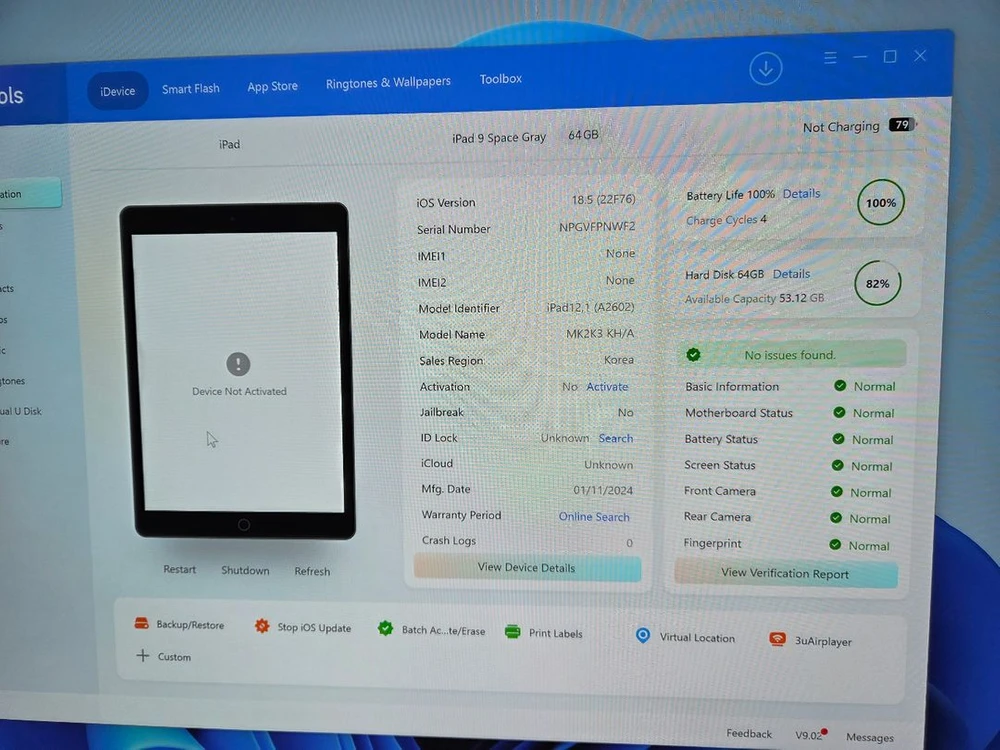The width and height of the screenshot is (1000, 750).
Task: Click the Stop iOS Update gear icon
Action: 261,626
